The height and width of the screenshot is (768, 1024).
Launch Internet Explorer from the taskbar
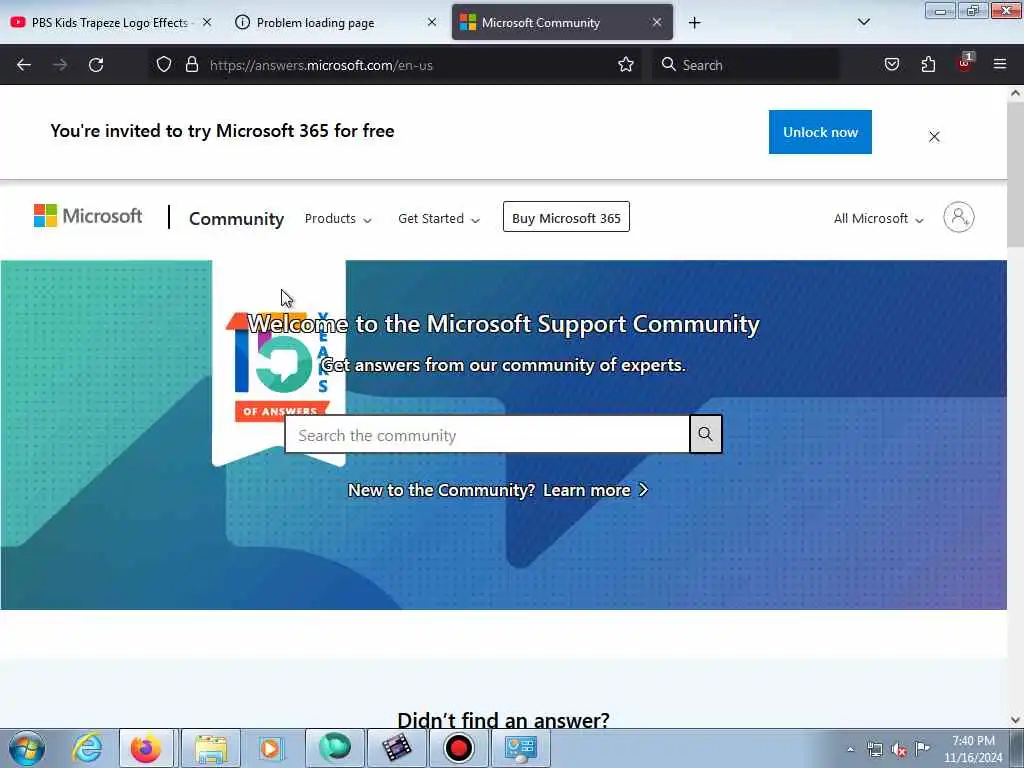[87, 748]
